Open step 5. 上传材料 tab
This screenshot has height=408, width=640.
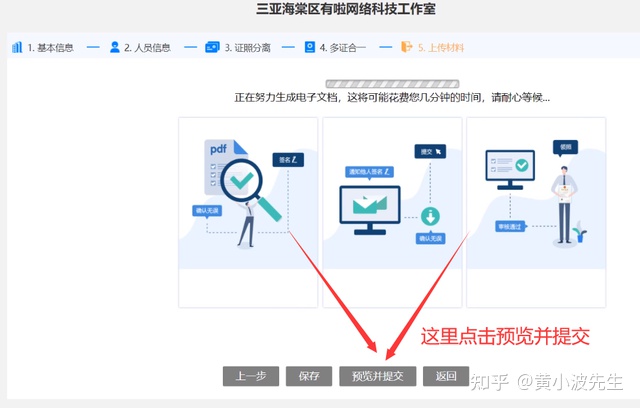[x=441, y=48]
